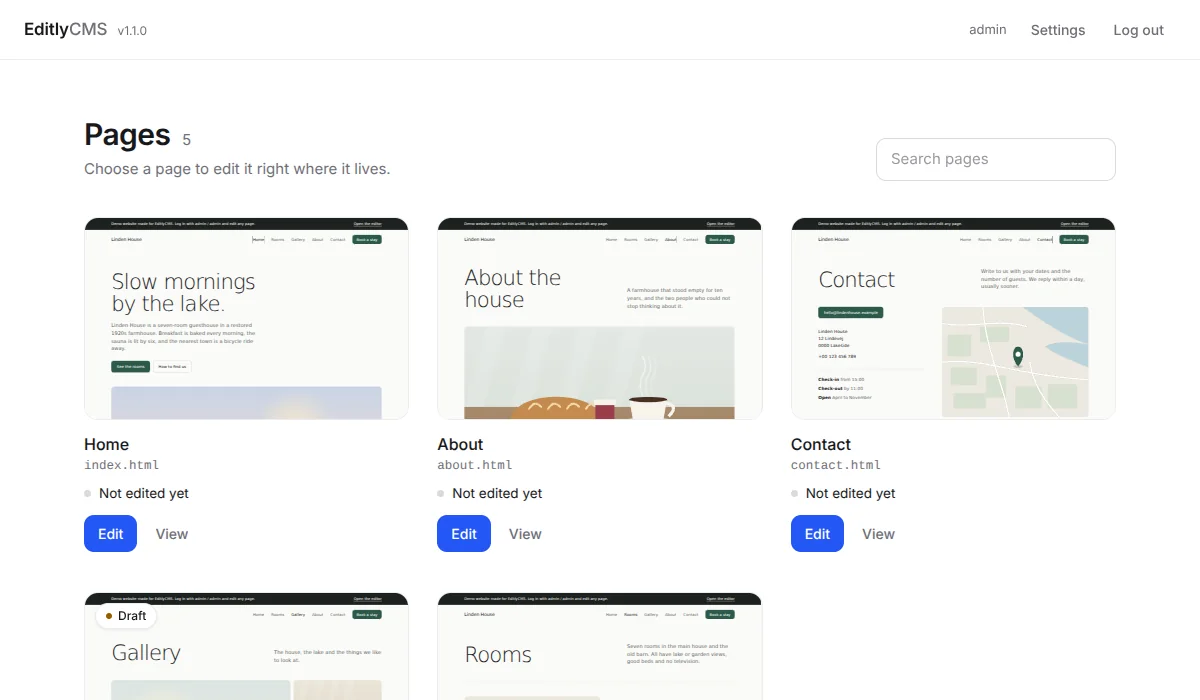Click the version v1.1.0 label
1200x700 pixels.
click(132, 31)
